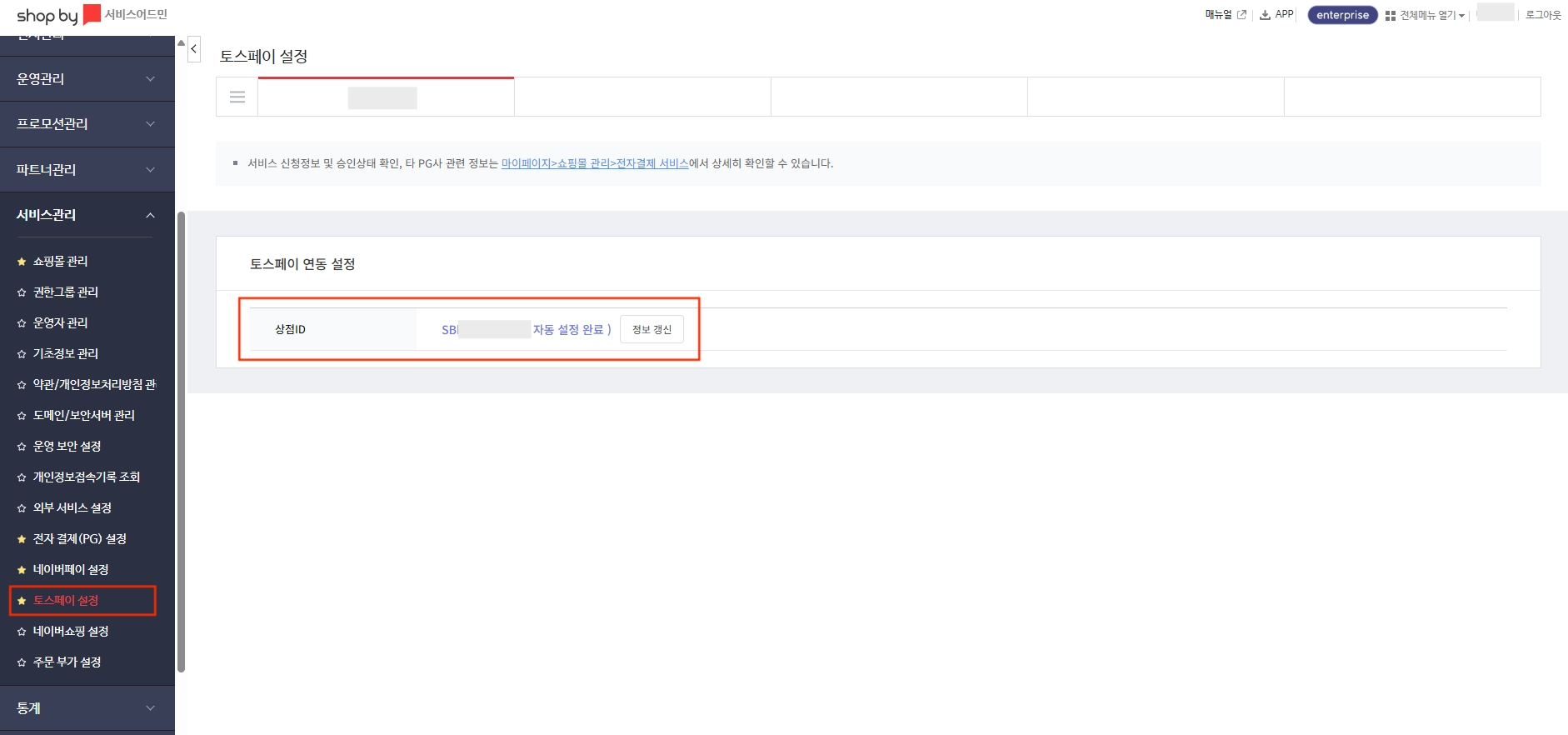The width and height of the screenshot is (1568, 735).
Task: Expand the 프로모션관리 menu section
Action: click(x=87, y=124)
